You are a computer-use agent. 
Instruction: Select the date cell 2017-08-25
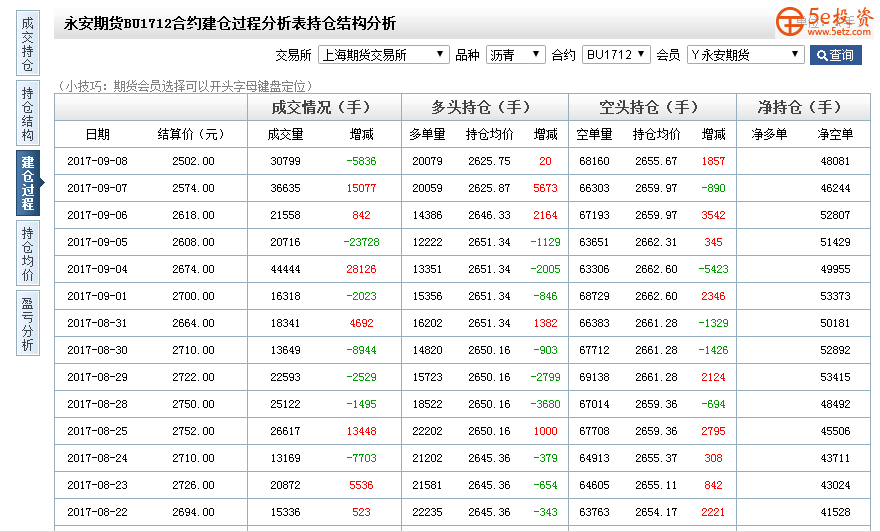click(98, 432)
